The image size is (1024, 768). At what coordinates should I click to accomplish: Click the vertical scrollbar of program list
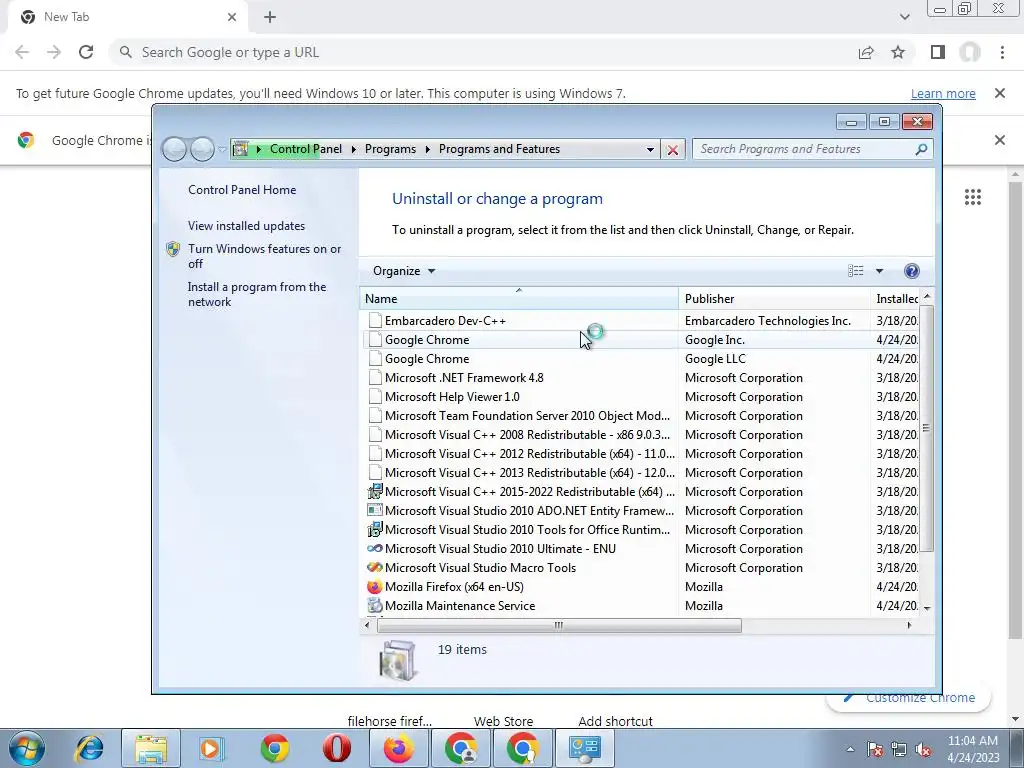point(926,428)
